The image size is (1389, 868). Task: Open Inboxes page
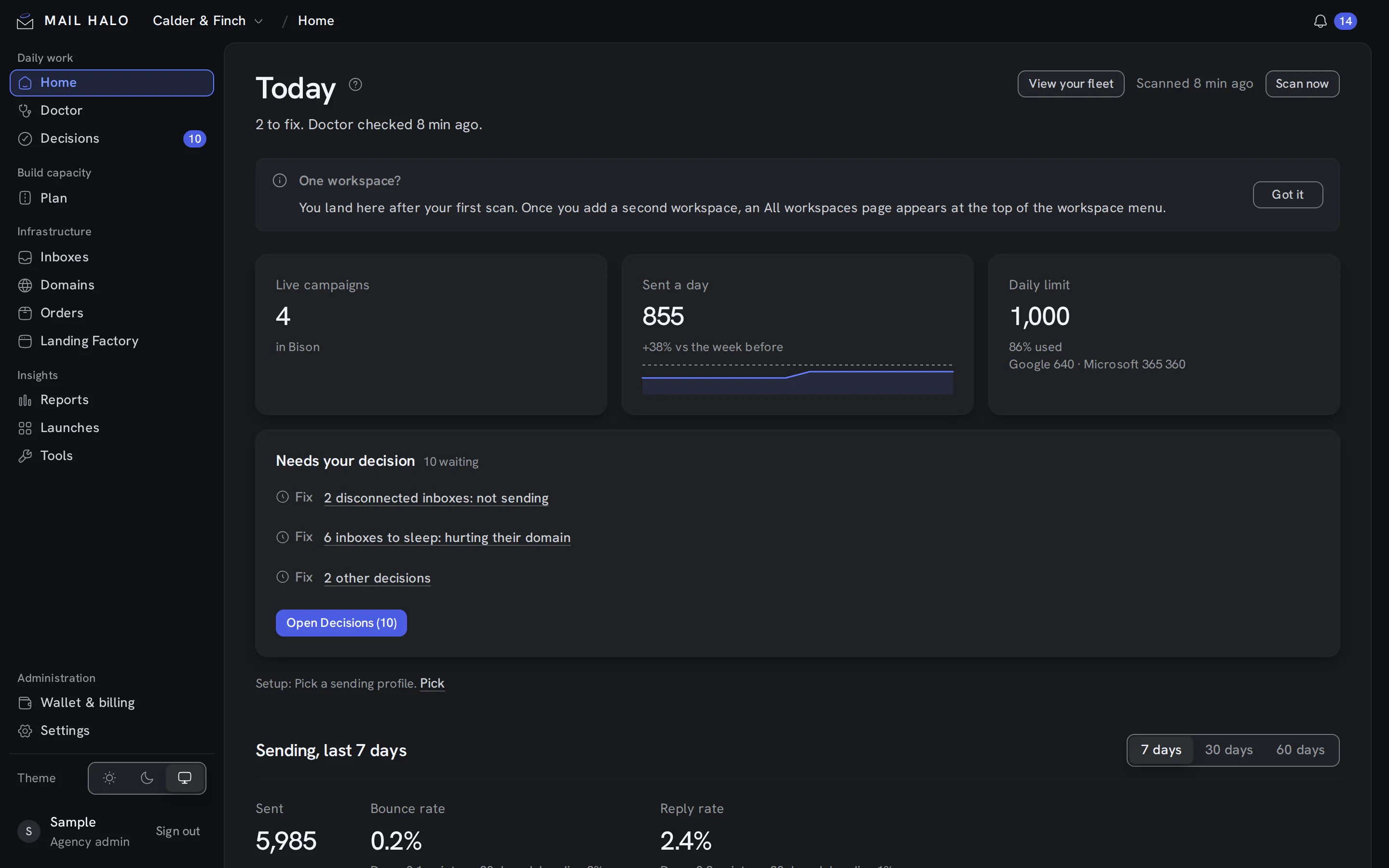pyautogui.click(x=112, y=257)
